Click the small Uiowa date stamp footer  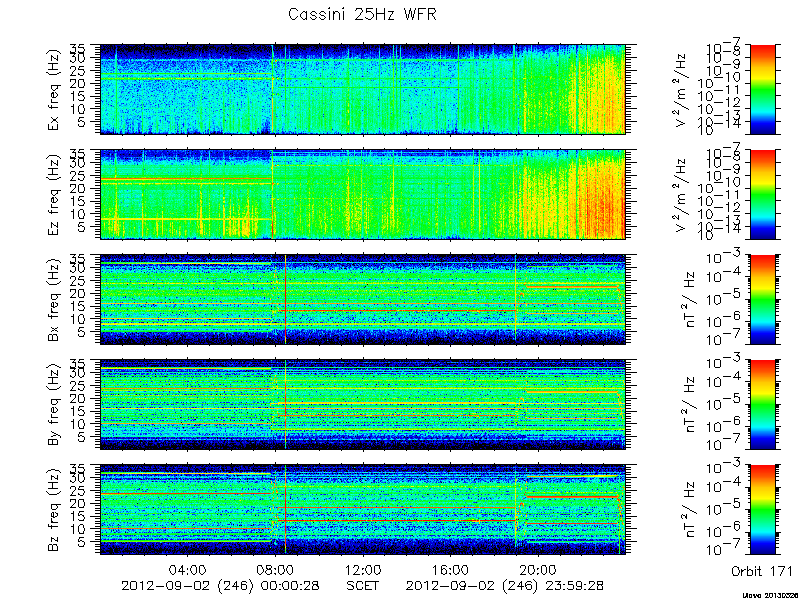coord(771,595)
